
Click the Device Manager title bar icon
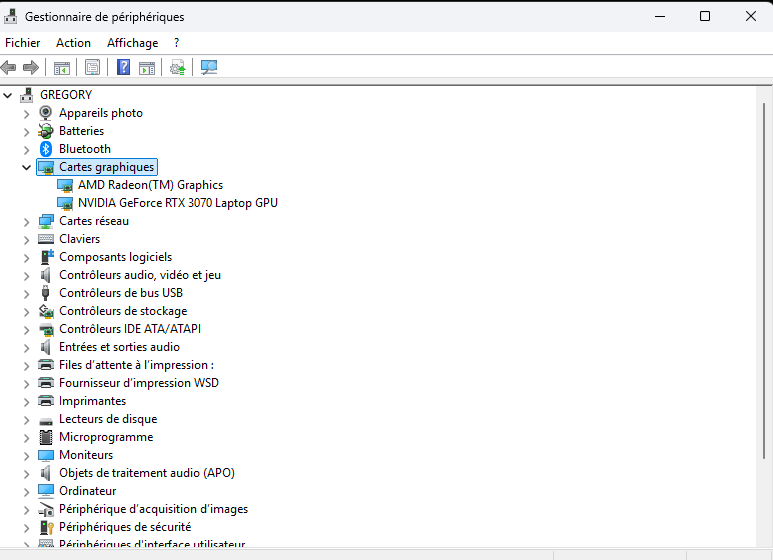click(11, 17)
